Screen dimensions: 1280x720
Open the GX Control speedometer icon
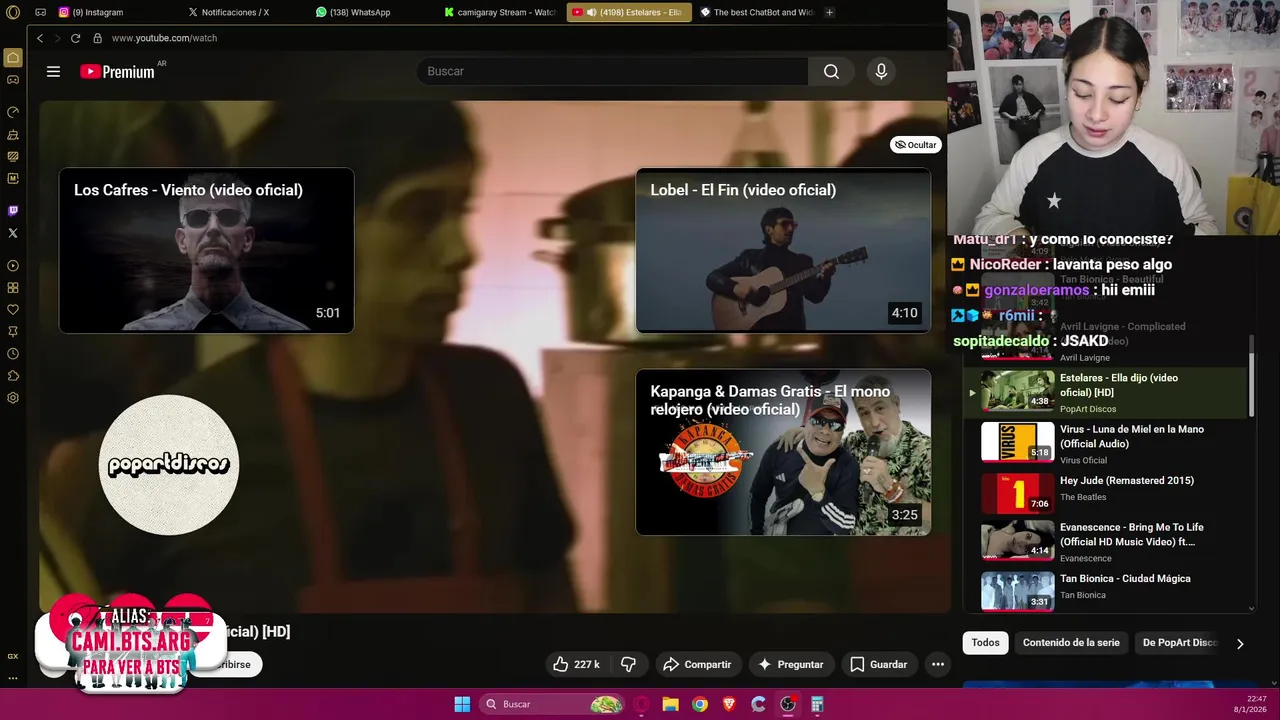pos(13,112)
